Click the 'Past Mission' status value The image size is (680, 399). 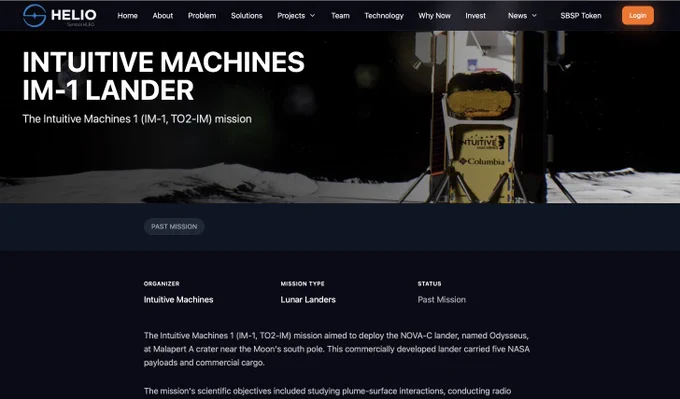(441, 300)
